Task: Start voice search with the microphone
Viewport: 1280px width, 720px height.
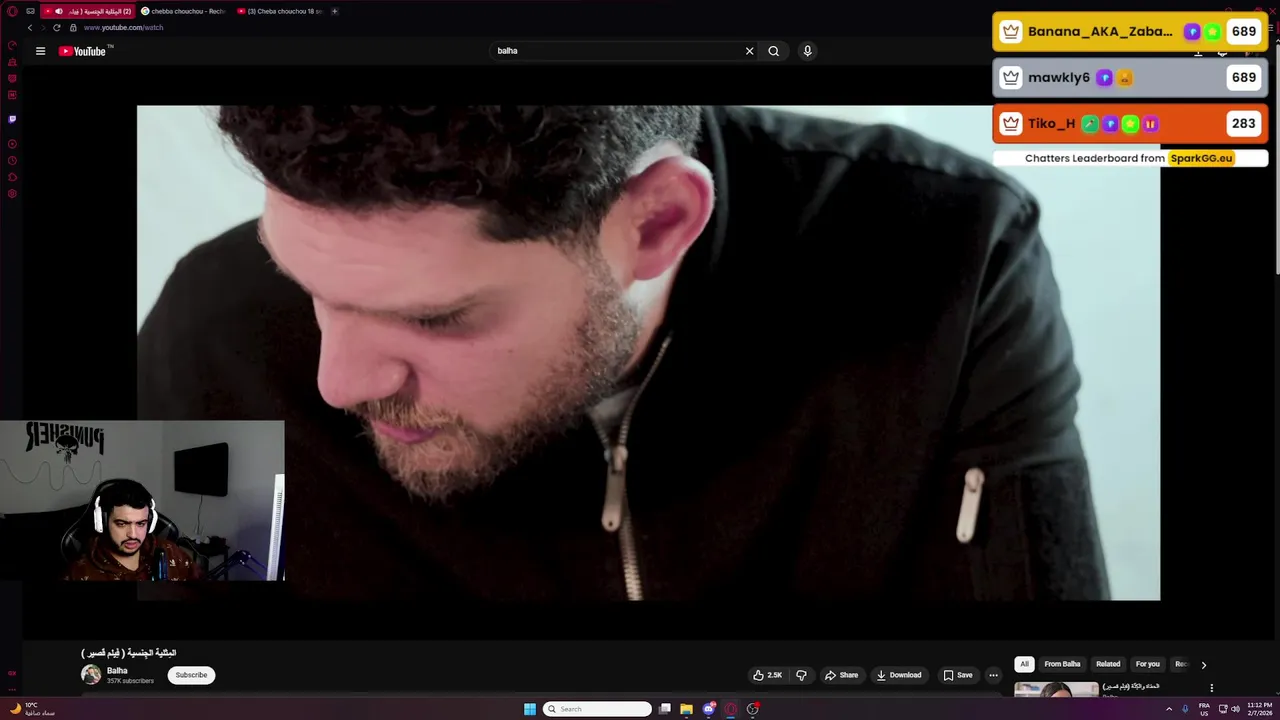Action: click(x=807, y=51)
